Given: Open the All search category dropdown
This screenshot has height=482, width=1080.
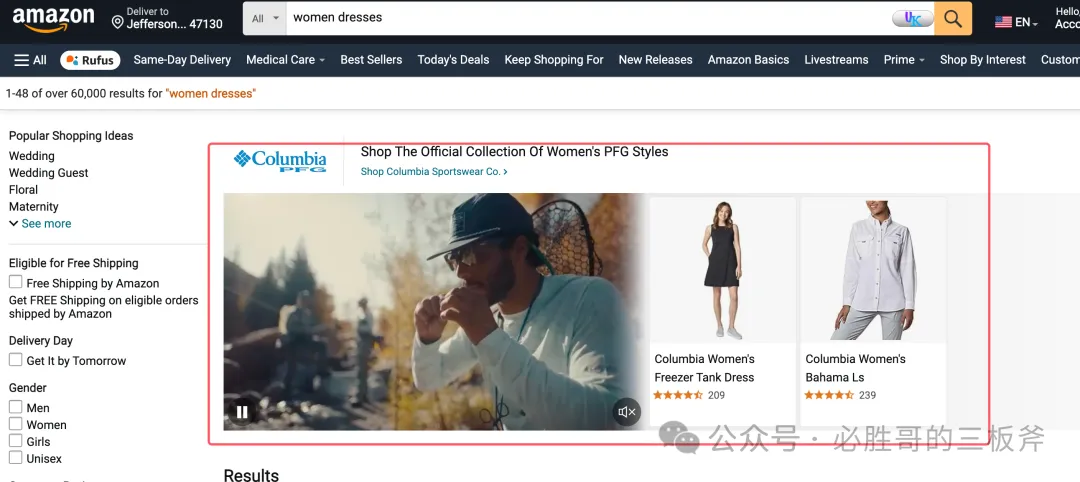Looking at the screenshot, I should pyautogui.click(x=265, y=19).
